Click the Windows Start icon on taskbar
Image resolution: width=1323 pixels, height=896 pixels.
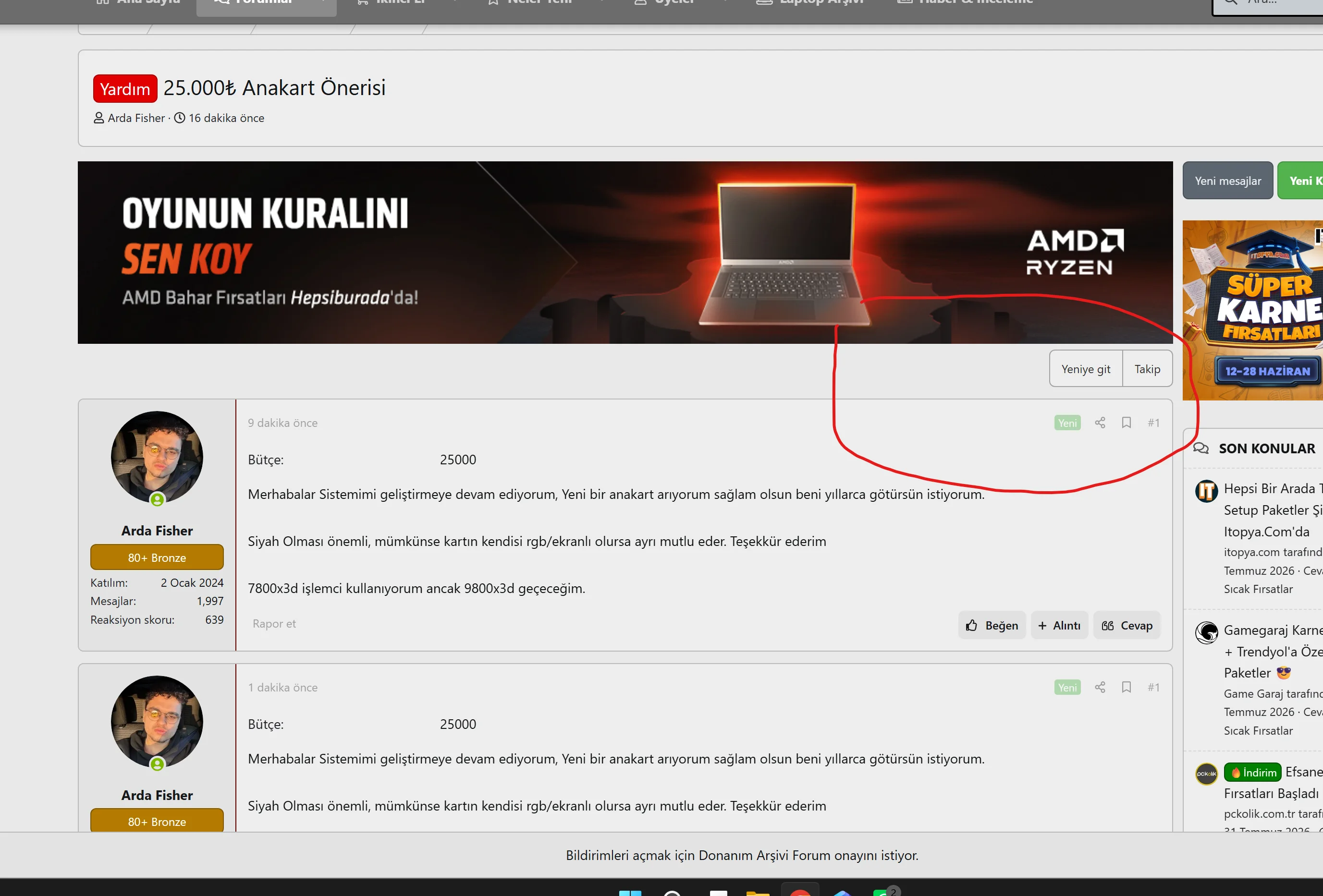630,893
